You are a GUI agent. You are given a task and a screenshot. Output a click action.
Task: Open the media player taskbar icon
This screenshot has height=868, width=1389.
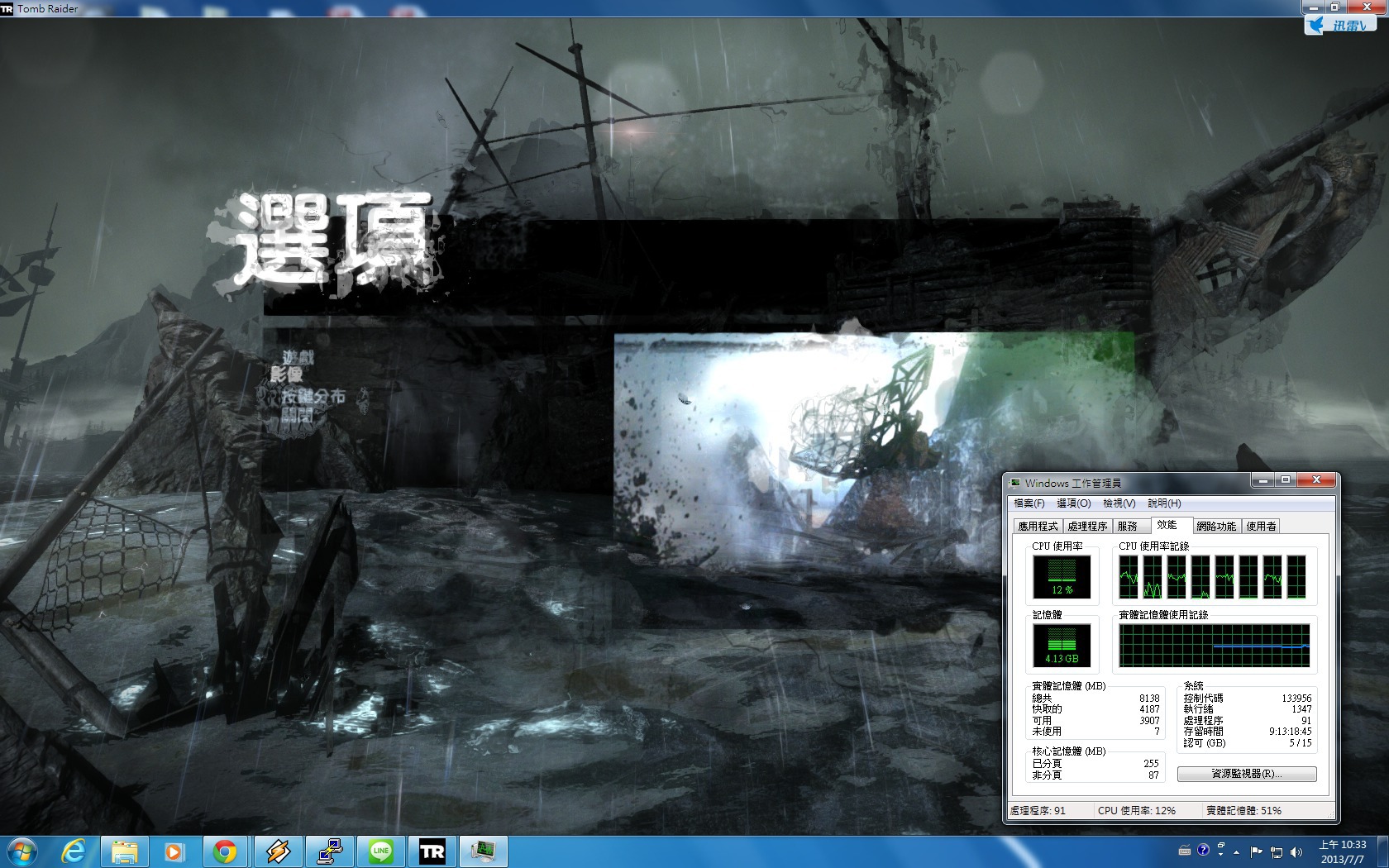(x=174, y=851)
